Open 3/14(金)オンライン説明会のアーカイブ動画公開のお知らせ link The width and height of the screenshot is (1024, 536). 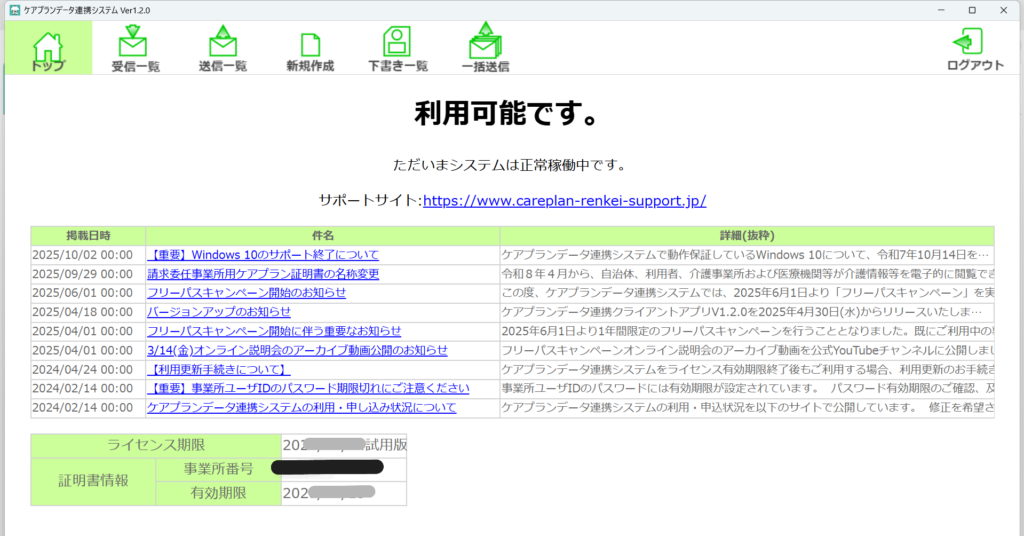coord(297,351)
